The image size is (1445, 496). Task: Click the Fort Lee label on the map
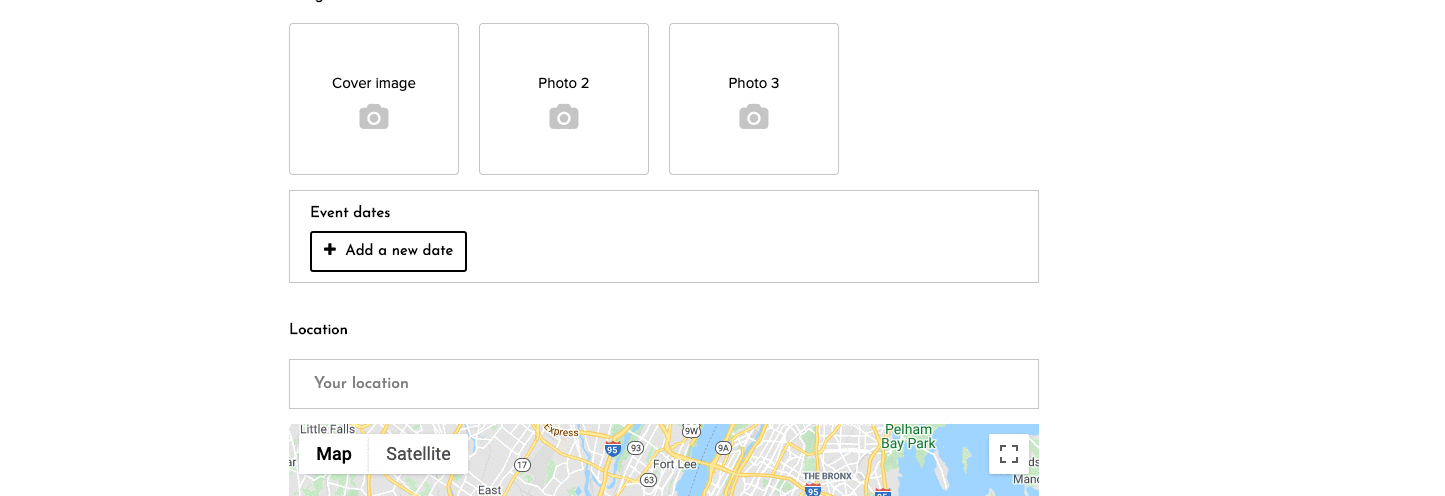(x=675, y=464)
